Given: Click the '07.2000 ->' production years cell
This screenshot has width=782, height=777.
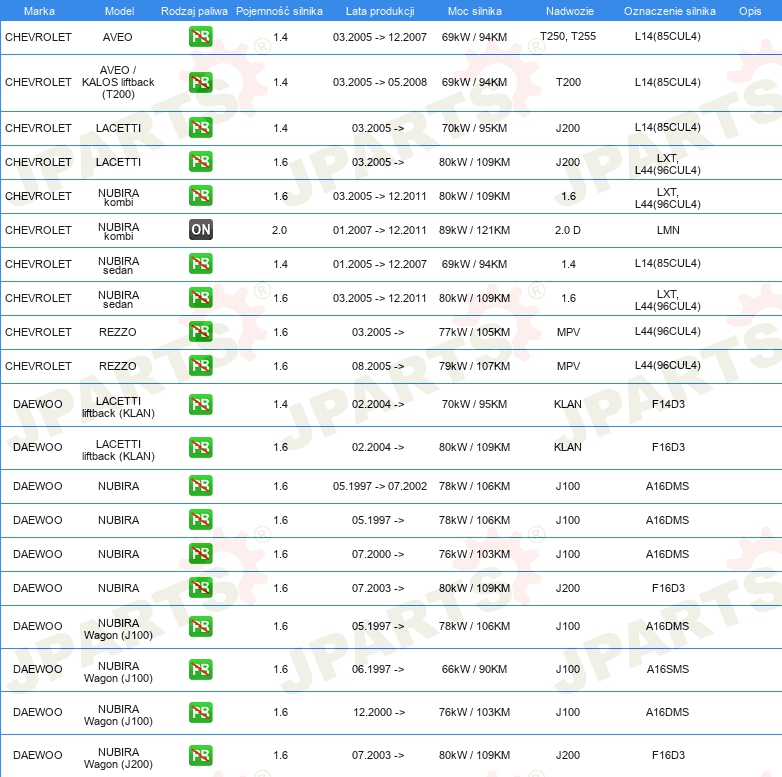Looking at the screenshot, I should 378,554.
